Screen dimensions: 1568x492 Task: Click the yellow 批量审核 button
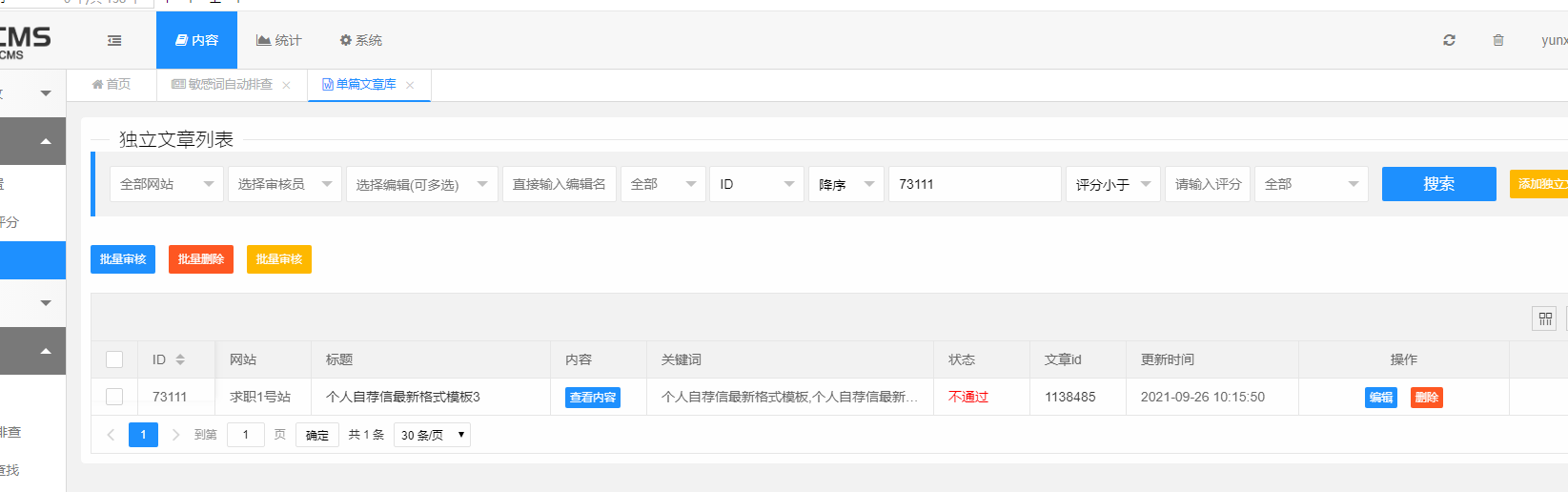[279, 259]
